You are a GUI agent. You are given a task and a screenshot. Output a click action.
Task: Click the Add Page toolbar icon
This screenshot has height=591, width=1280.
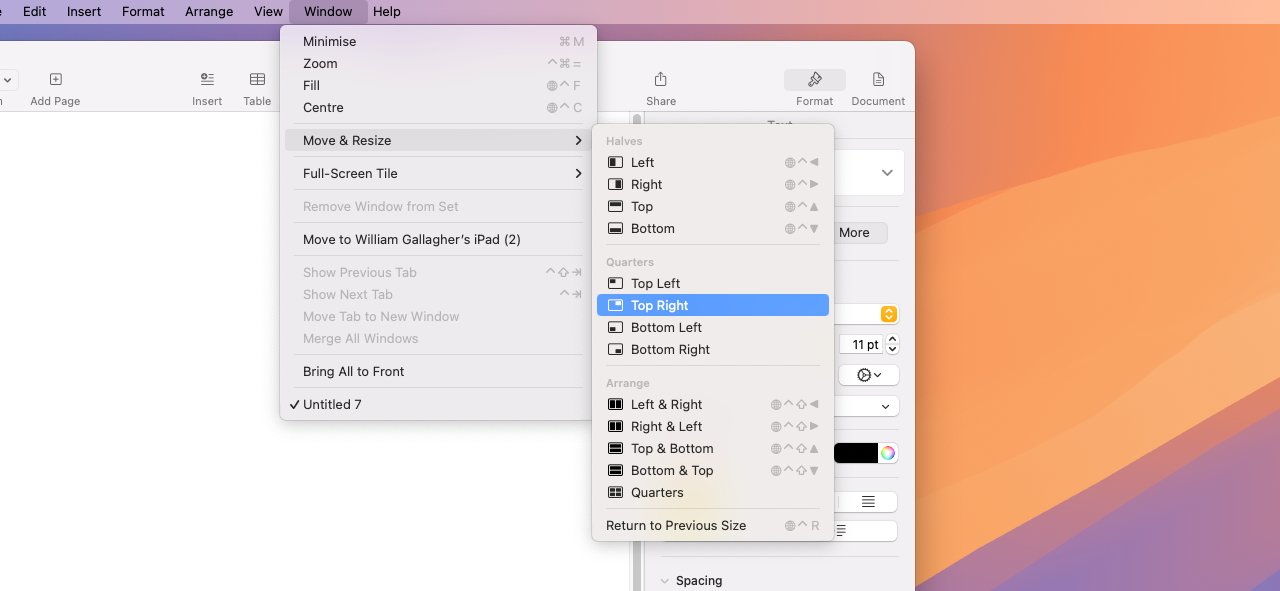(55, 79)
